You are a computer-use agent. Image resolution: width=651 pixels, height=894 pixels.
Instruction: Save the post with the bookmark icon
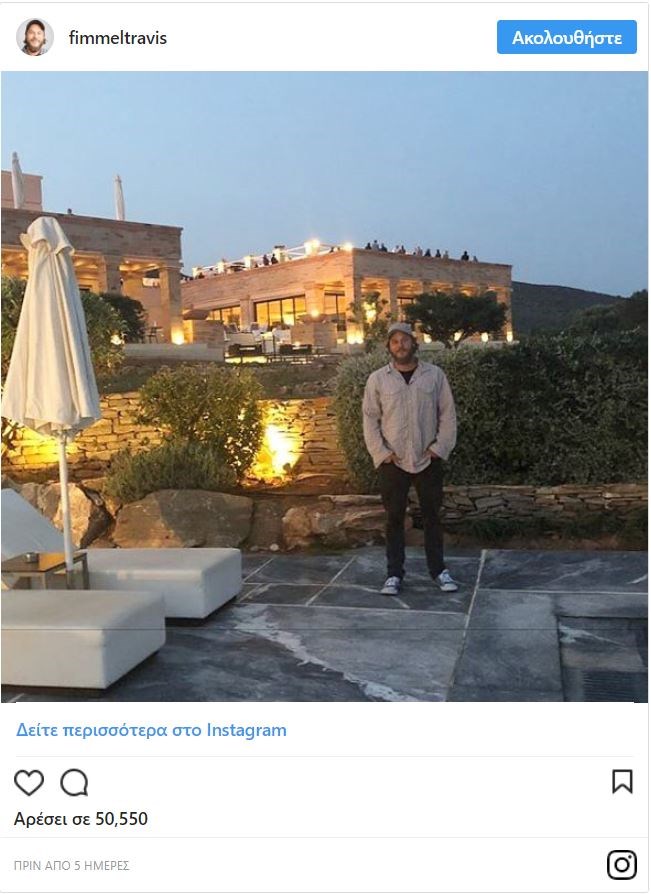[622, 782]
